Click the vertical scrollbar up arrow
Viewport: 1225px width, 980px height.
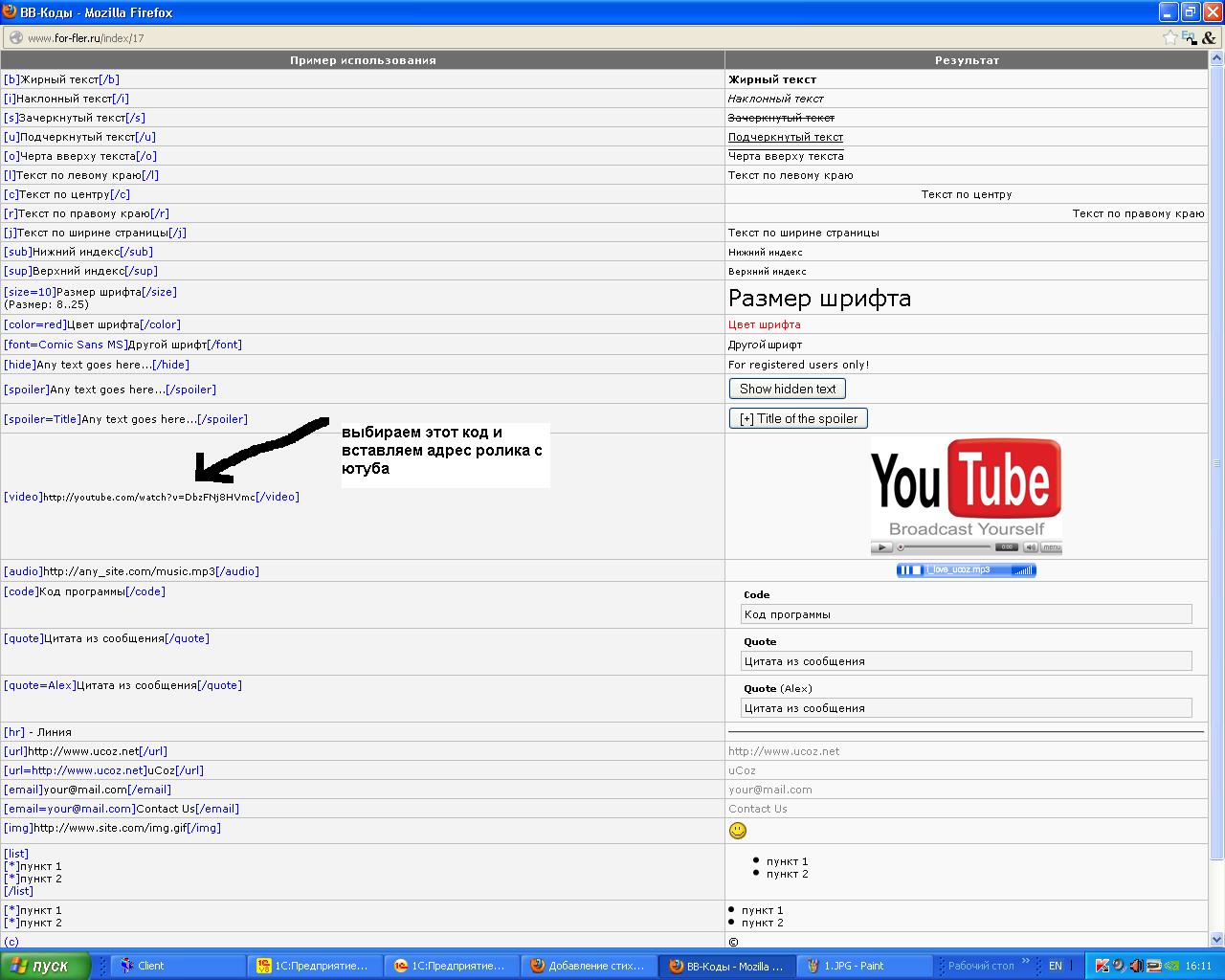(1217, 59)
